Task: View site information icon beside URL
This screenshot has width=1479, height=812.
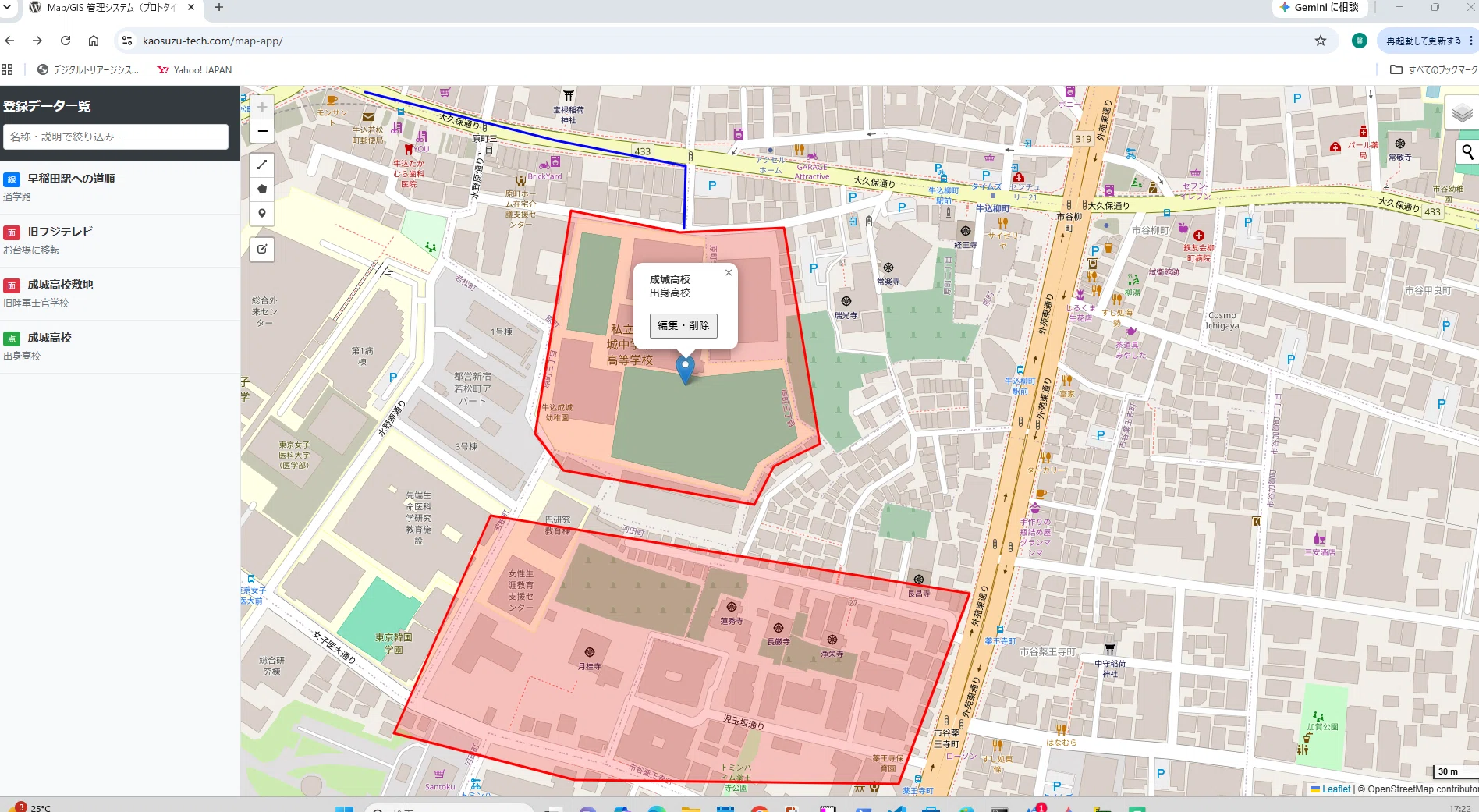Action: coord(126,41)
